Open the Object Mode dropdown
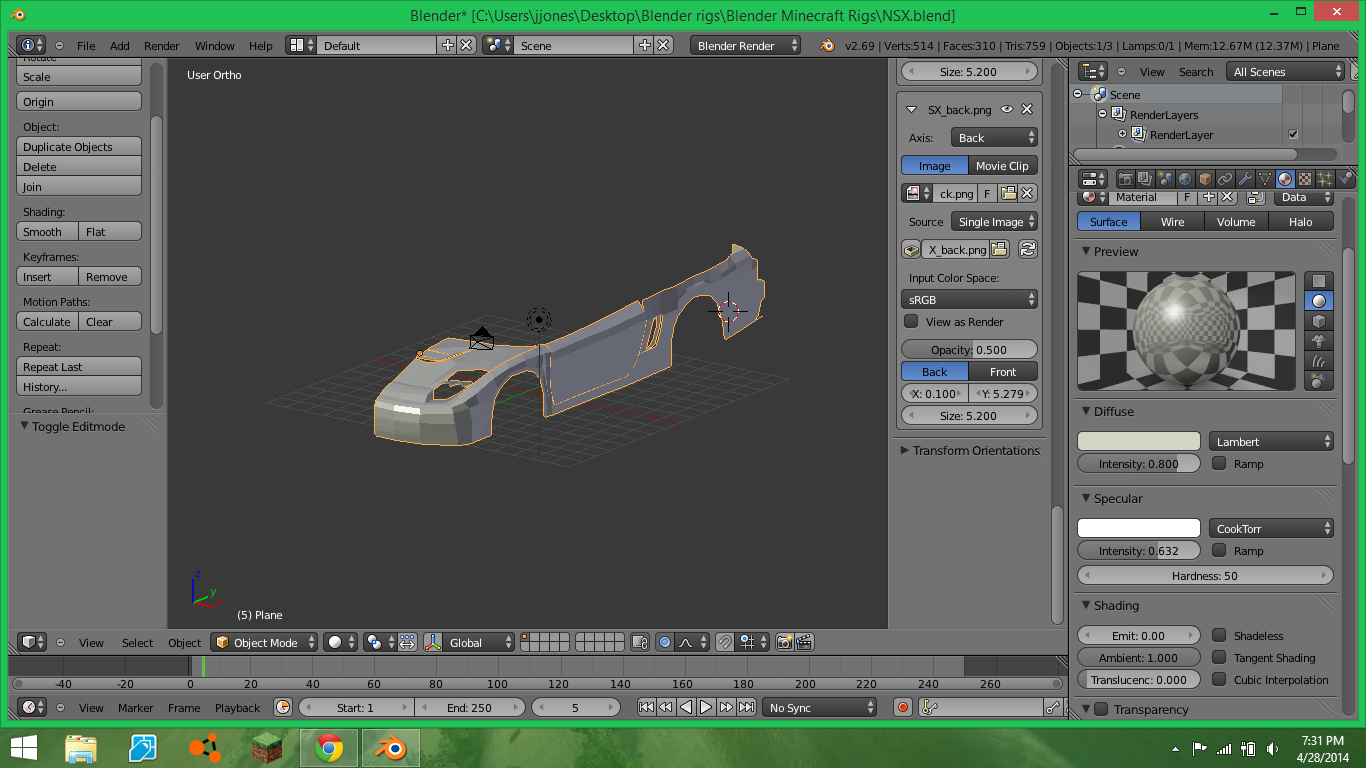The width and height of the screenshot is (1366, 768). coord(265,642)
